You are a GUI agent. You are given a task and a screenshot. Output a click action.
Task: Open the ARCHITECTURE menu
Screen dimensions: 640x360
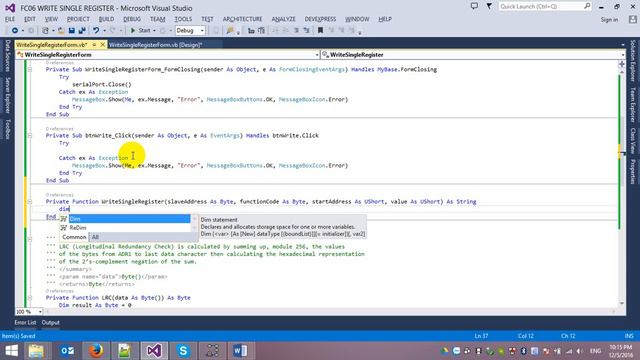(x=242, y=19)
